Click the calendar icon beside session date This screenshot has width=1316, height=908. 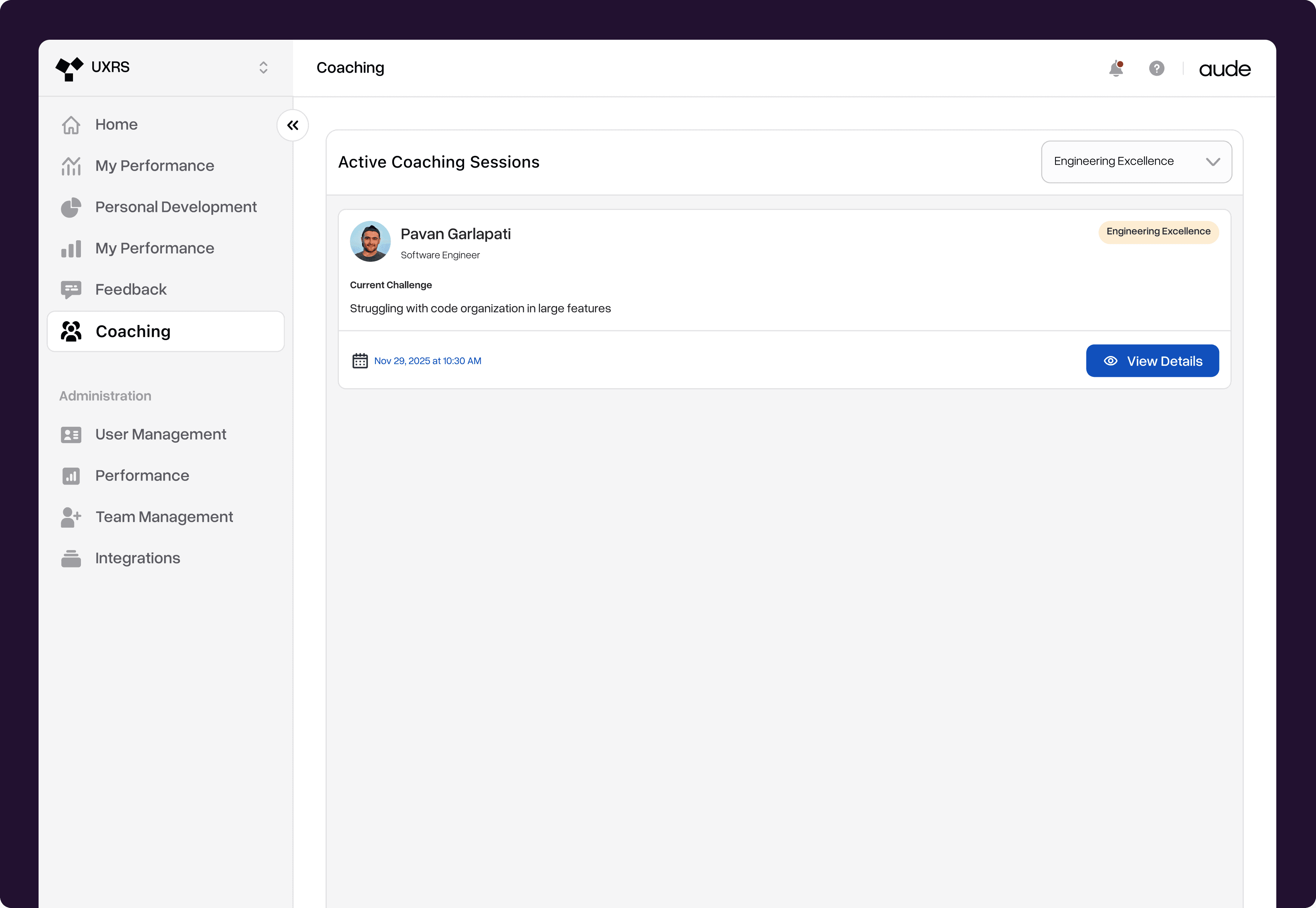(360, 361)
